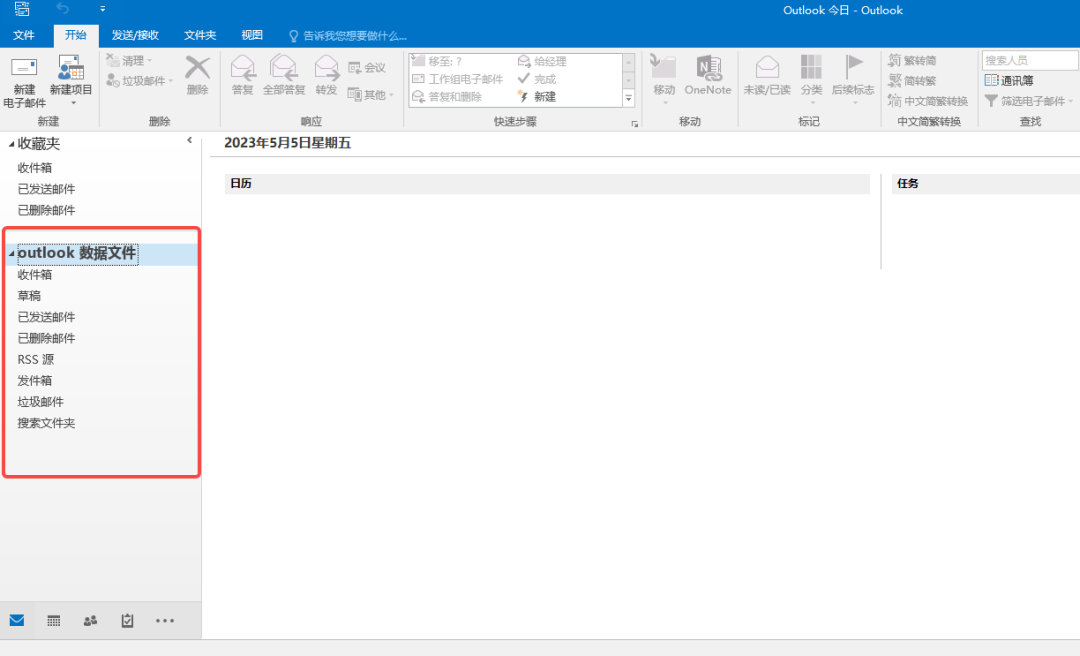Viewport: 1080px width, 656px height.
Task: Click Chinese Conversion (中文简繁转换) option
Action: click(928, 101)
